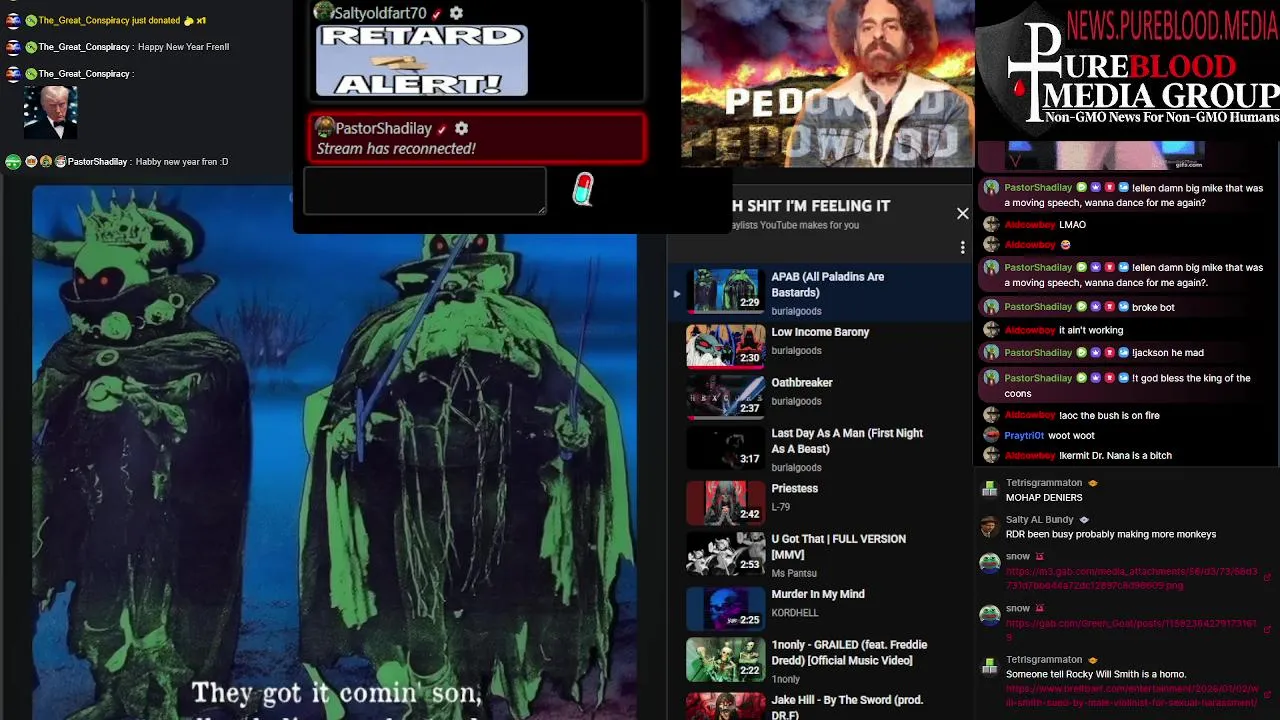Screen dimensions: 1280x720
Task: Open external-link icon beside gab.com/Green_Goat link
Action: pyautogui.click(x=1267, y=630)
